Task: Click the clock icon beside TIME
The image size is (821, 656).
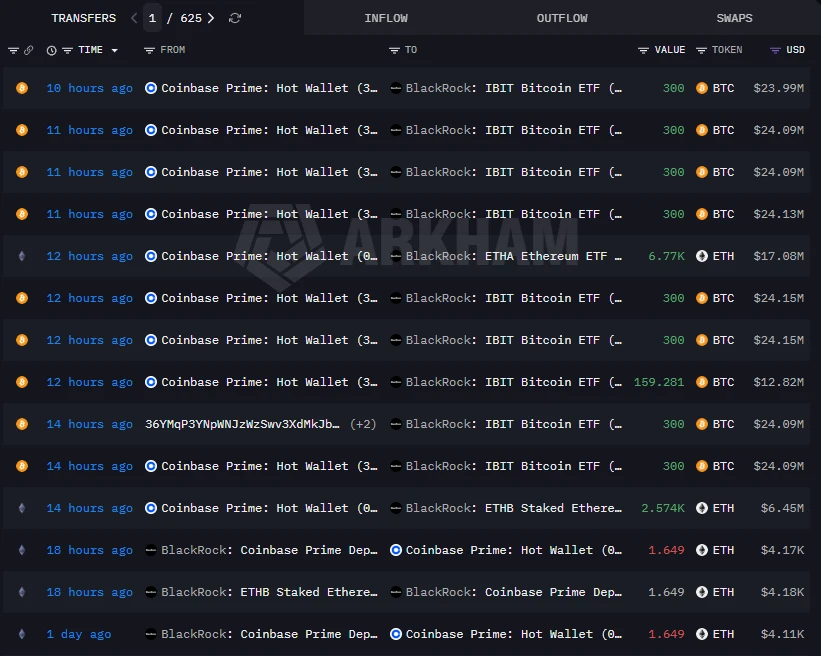Action: (x=51, y=50)
